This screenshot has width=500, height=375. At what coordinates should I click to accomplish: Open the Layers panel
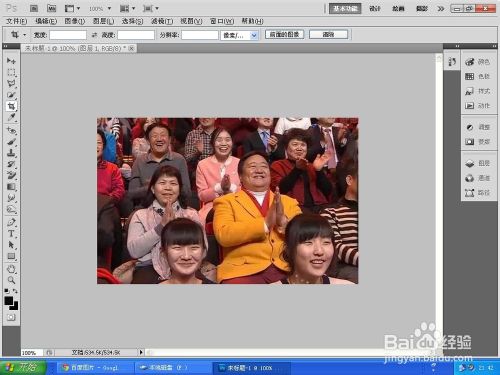478,163
